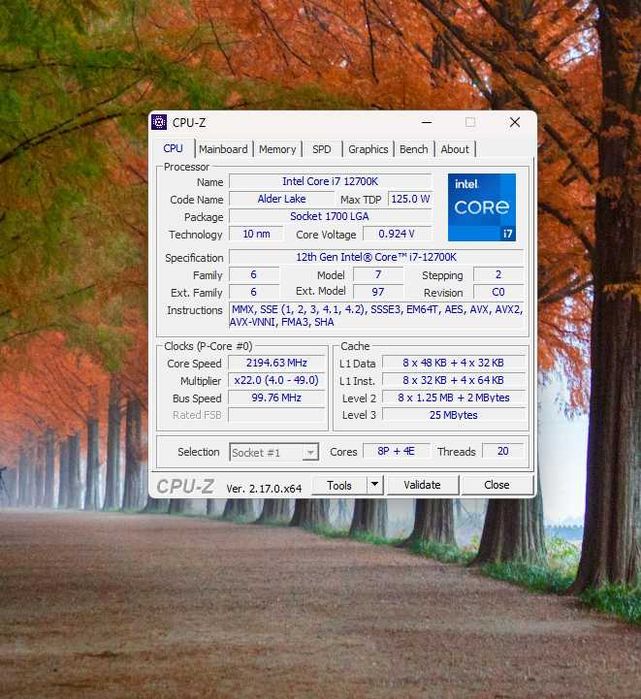Switch to the Mainboard tab
Image resolution: width=641 pixels, height=699 pixels.
coord(223,149)
